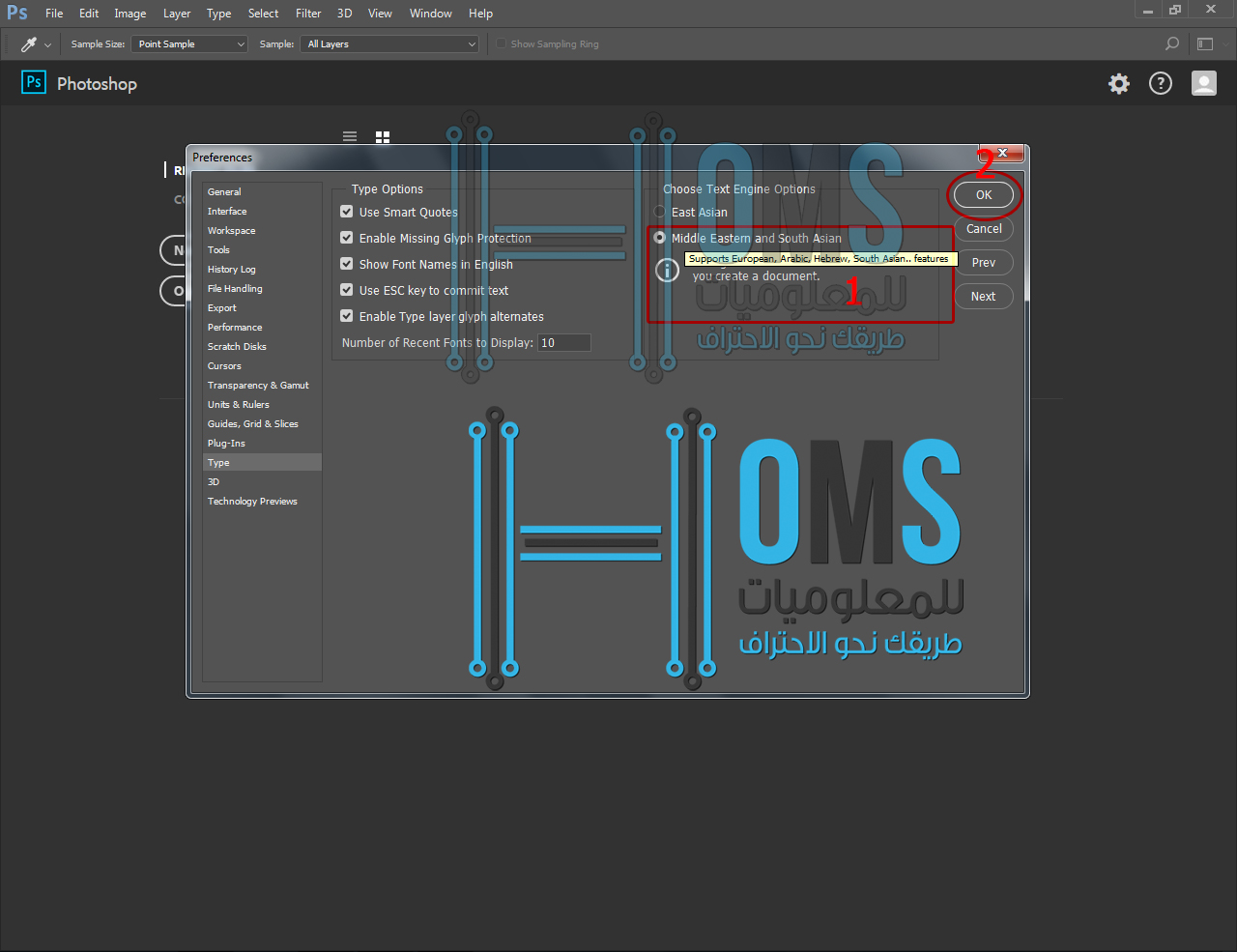The image size is (1237, 952).
Task: Open the File menu
Action: (x=54, y=14)
